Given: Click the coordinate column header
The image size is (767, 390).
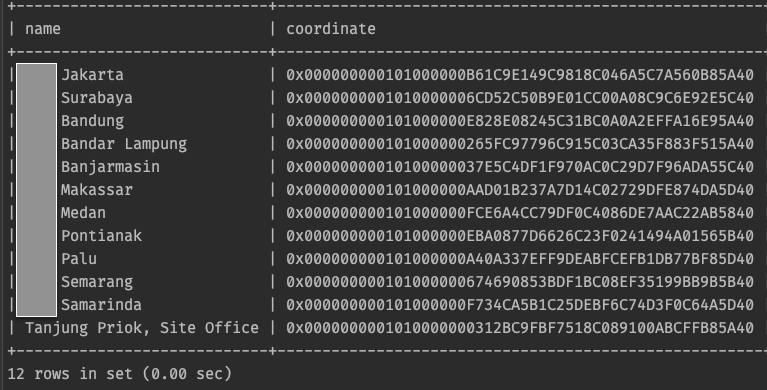Looking at the screenshot, I should pos(331,29).
